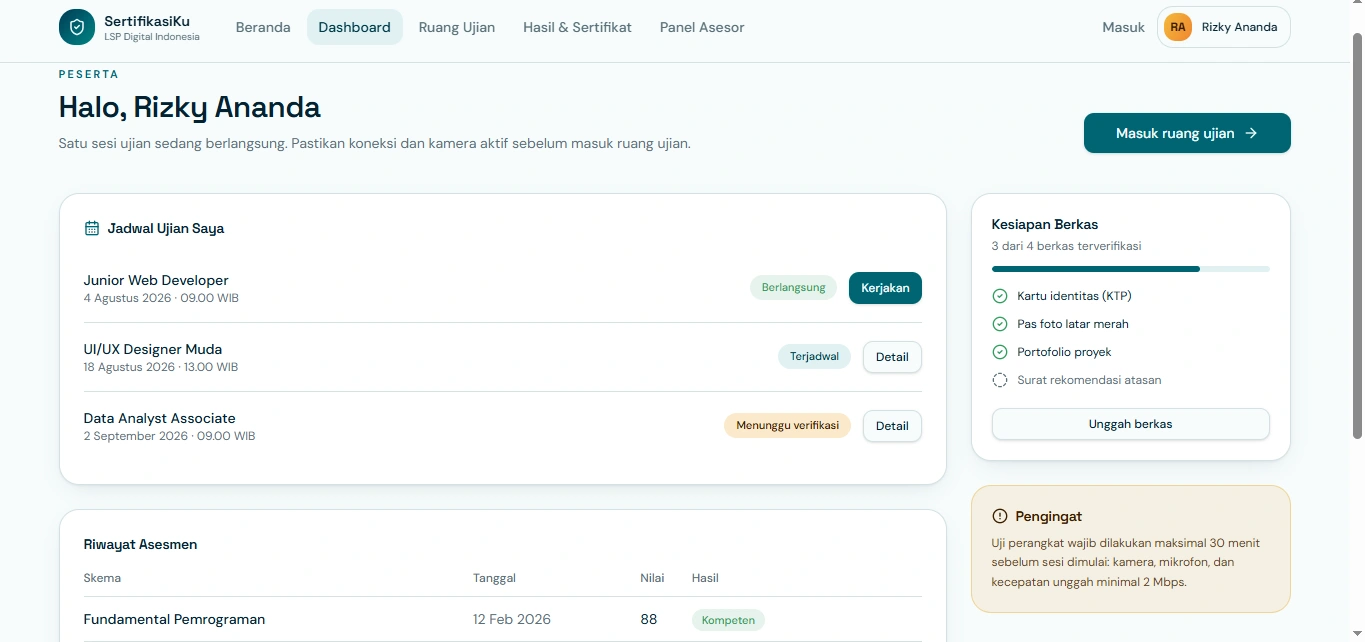Select the UI/UX Designer Muda title

(153, 349)
